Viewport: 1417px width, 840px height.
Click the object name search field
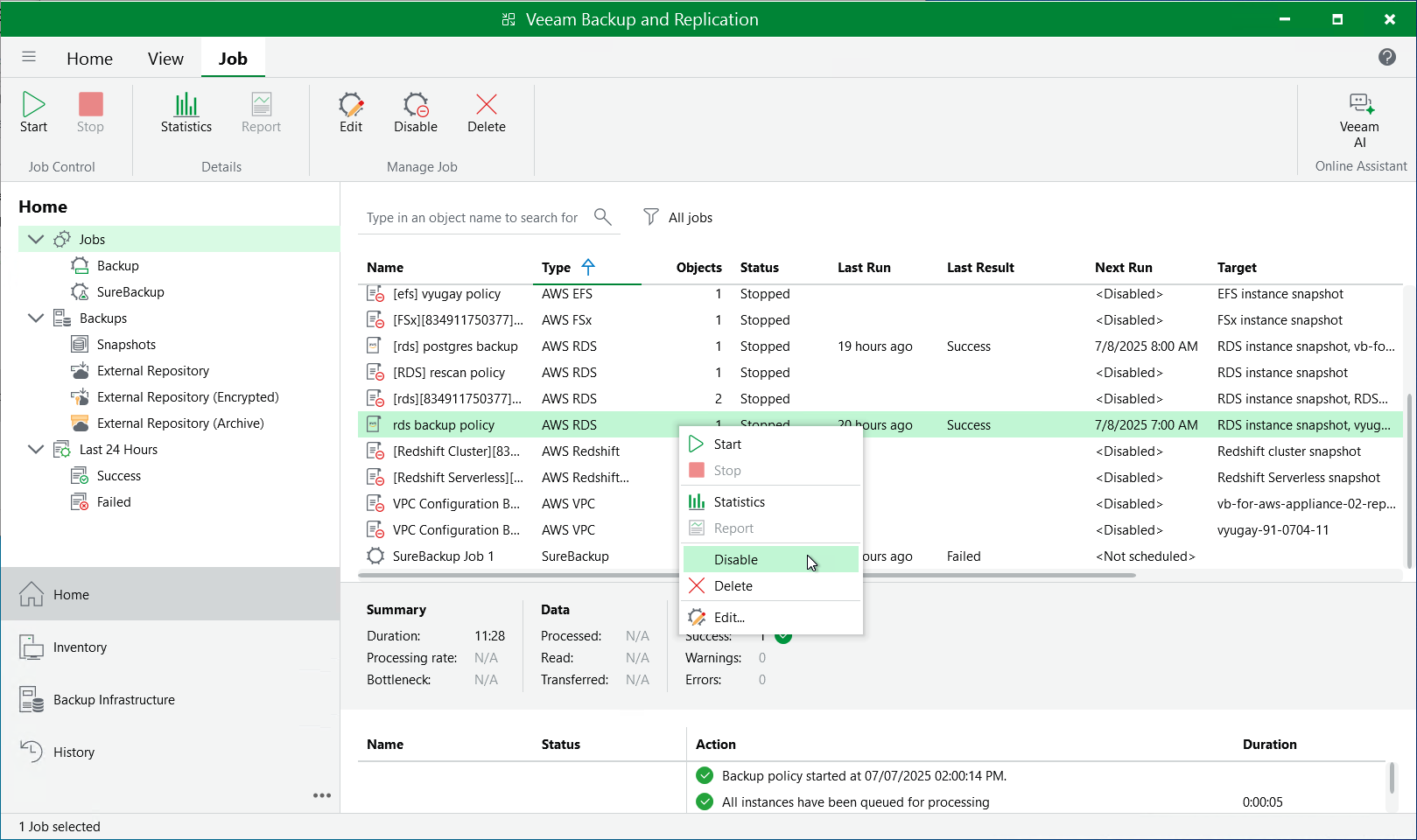(x=473, y=218)
